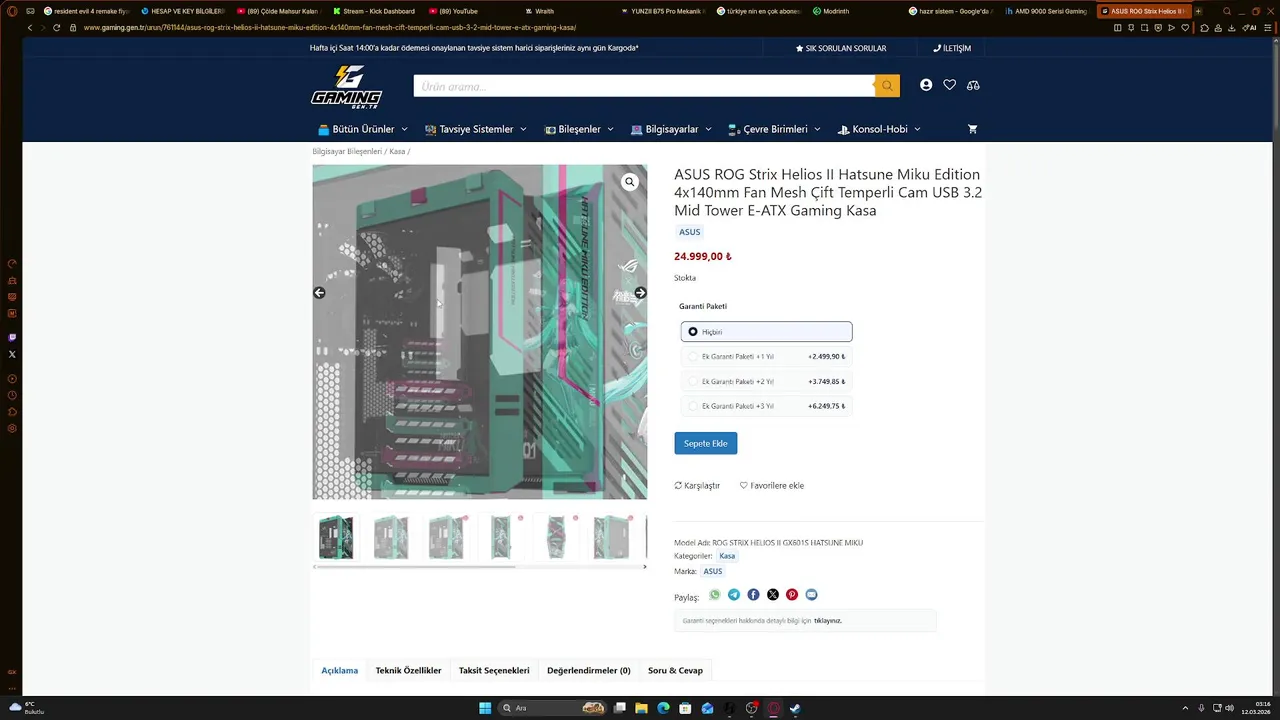Select the first product thumbnail
Viewport: 1280px width, 720px height.
click(336, 538)
